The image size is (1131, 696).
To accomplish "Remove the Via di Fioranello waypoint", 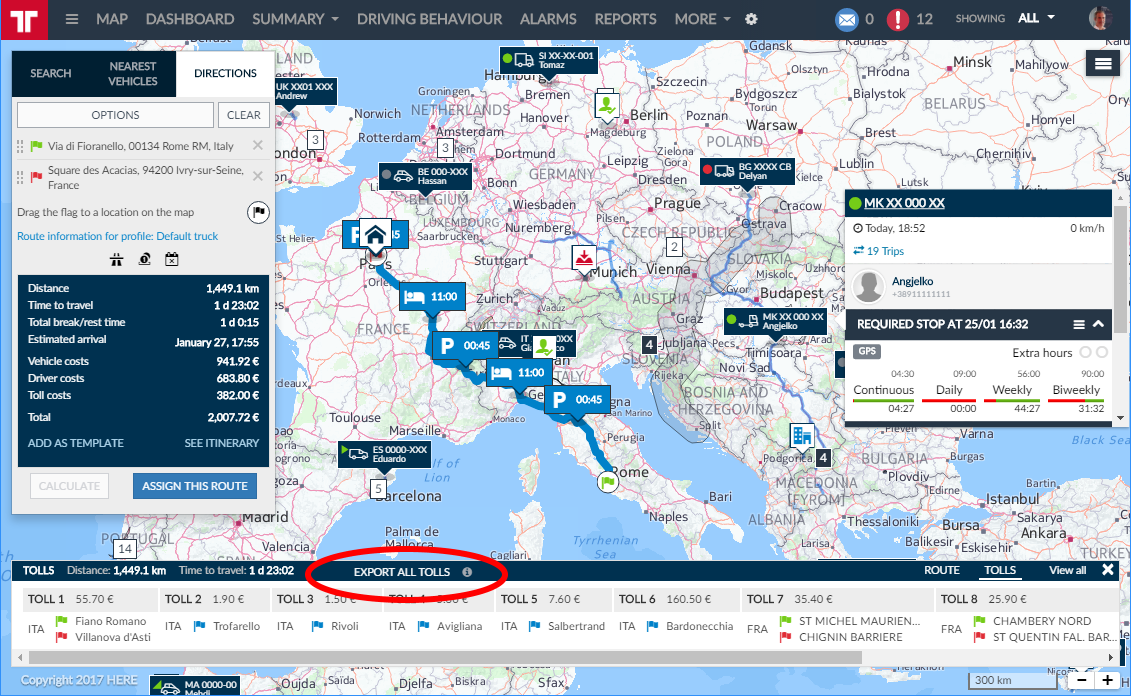I will 258,146.
